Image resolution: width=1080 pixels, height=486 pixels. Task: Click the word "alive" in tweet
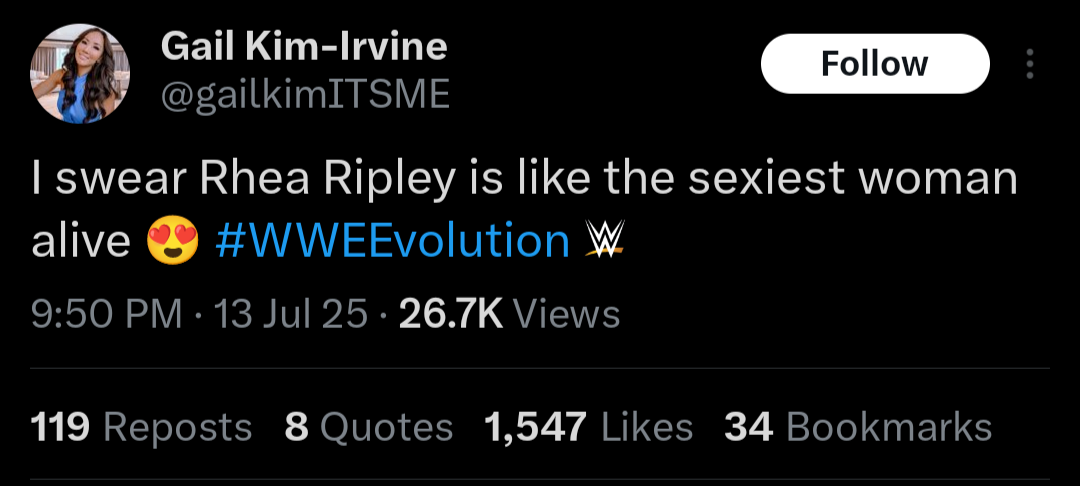[x=81, y=240]
